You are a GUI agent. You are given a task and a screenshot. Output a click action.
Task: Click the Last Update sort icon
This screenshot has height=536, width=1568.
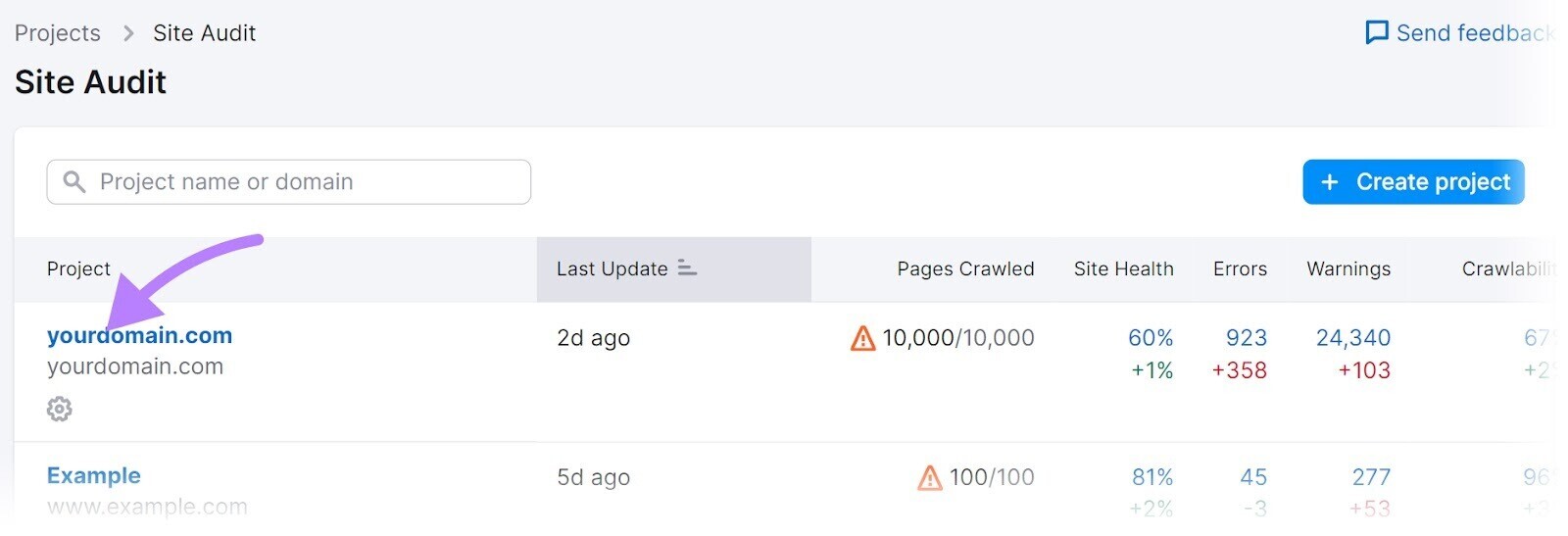coord(687,268)
